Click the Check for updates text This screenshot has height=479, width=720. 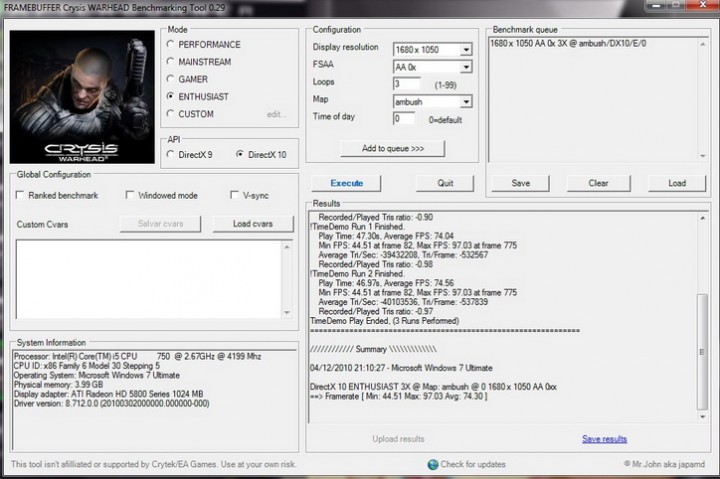(473, 464)
